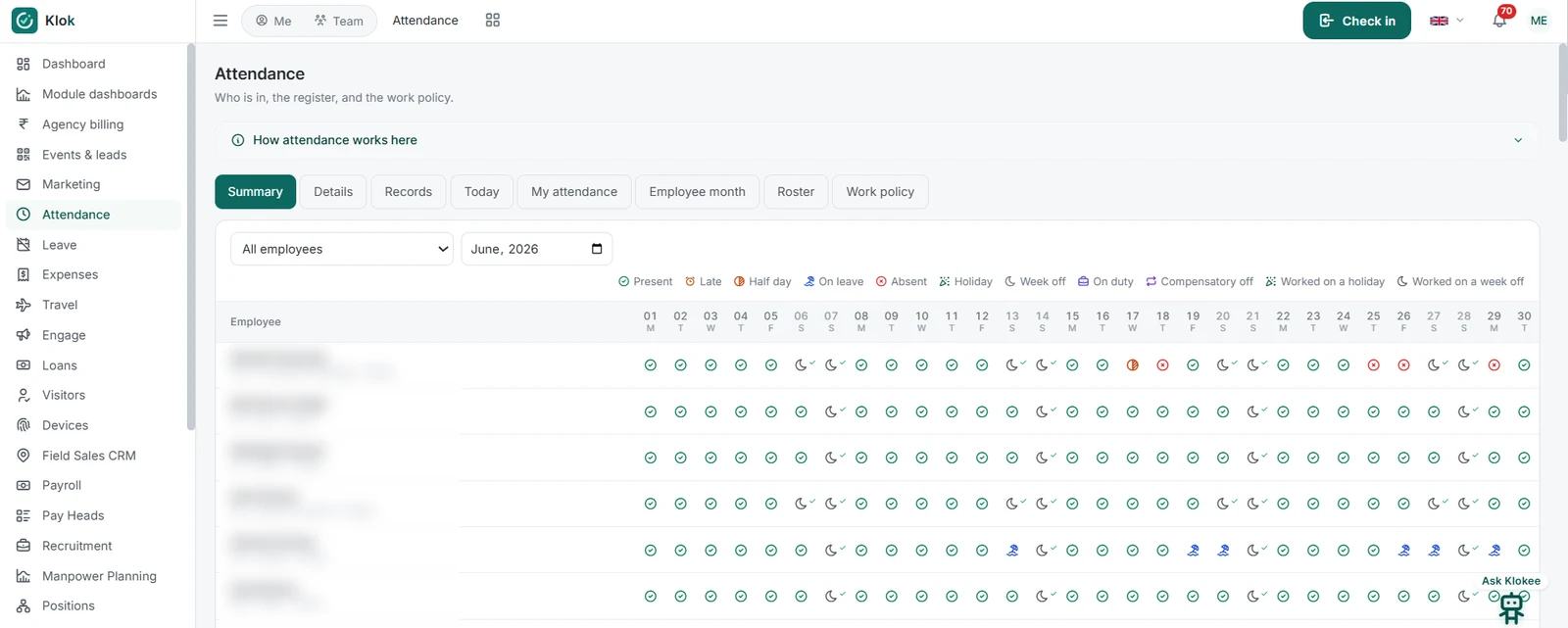The width and height of the screenshot is (1568, 628).
Task: Open the Details tab
Action: tap(333, 192)
